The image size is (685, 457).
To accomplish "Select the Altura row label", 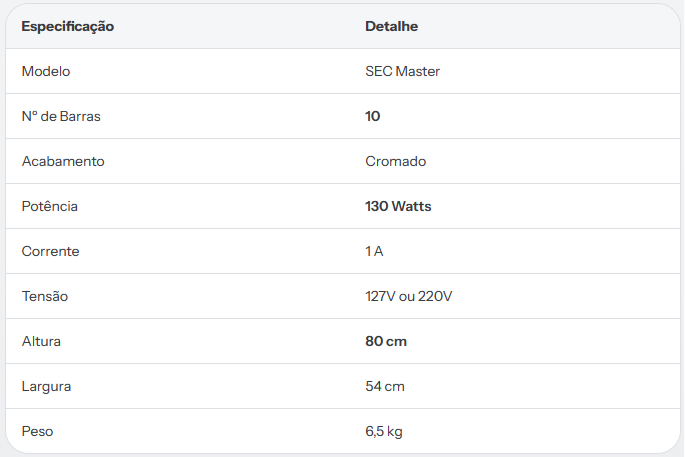I will [41, 341].
